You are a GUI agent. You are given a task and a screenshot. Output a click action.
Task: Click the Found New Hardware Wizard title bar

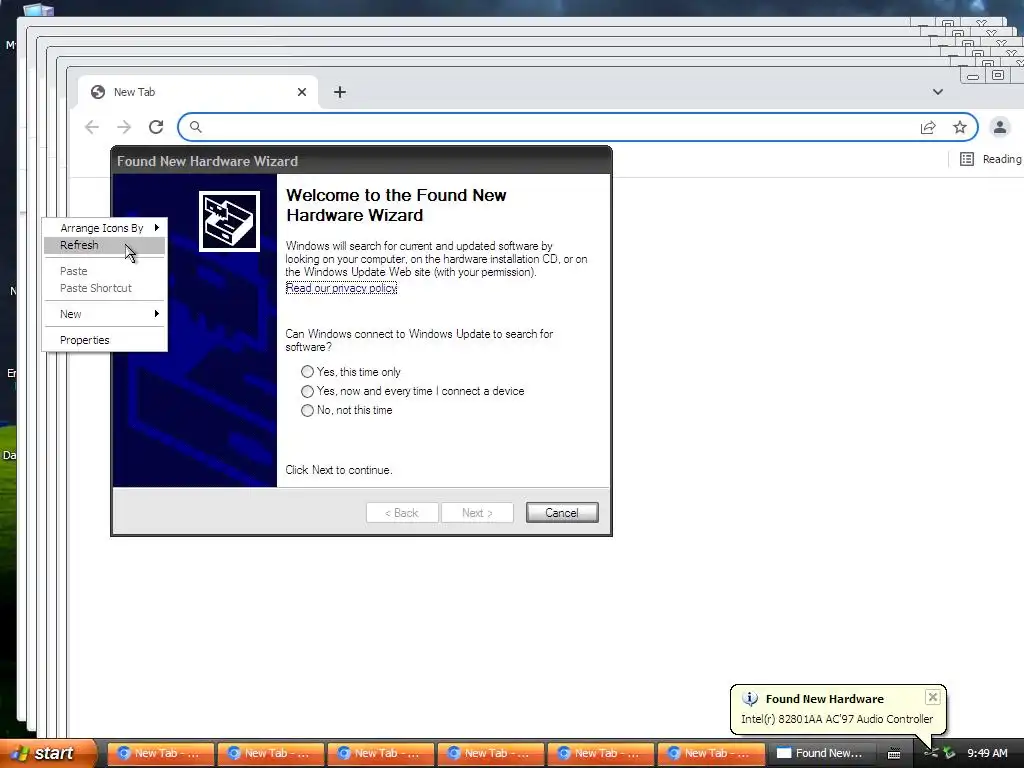coord(361,161)
